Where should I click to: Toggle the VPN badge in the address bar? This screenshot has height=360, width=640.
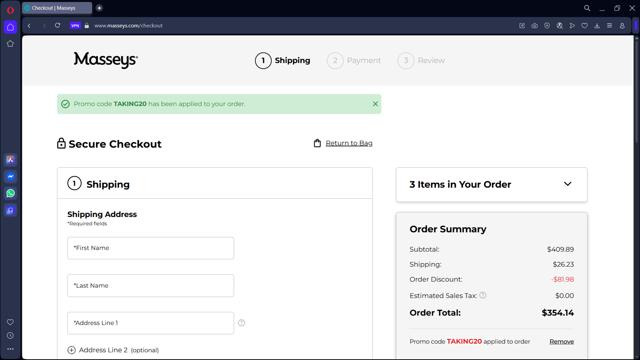(x=75, y=26)
